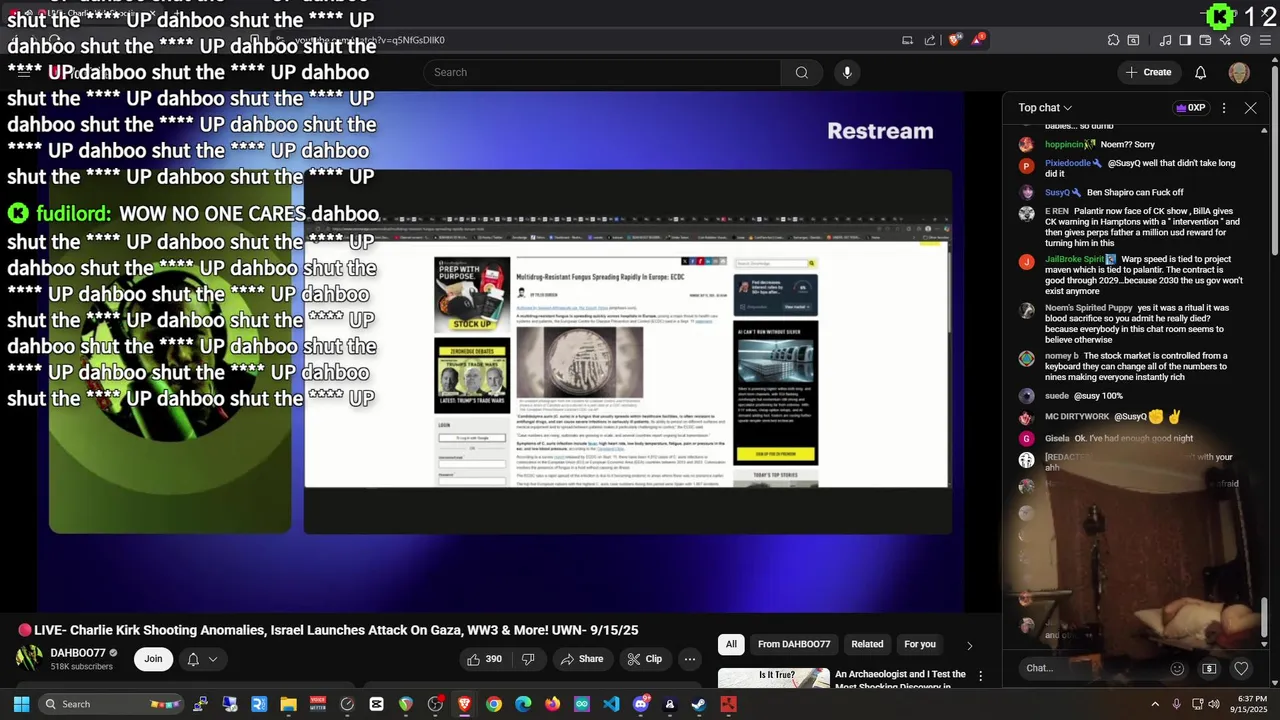This screenshot has width=1280, height=720.
Task: Click JailBroke Spirit username in chat
Action: tap(1075, 259)
